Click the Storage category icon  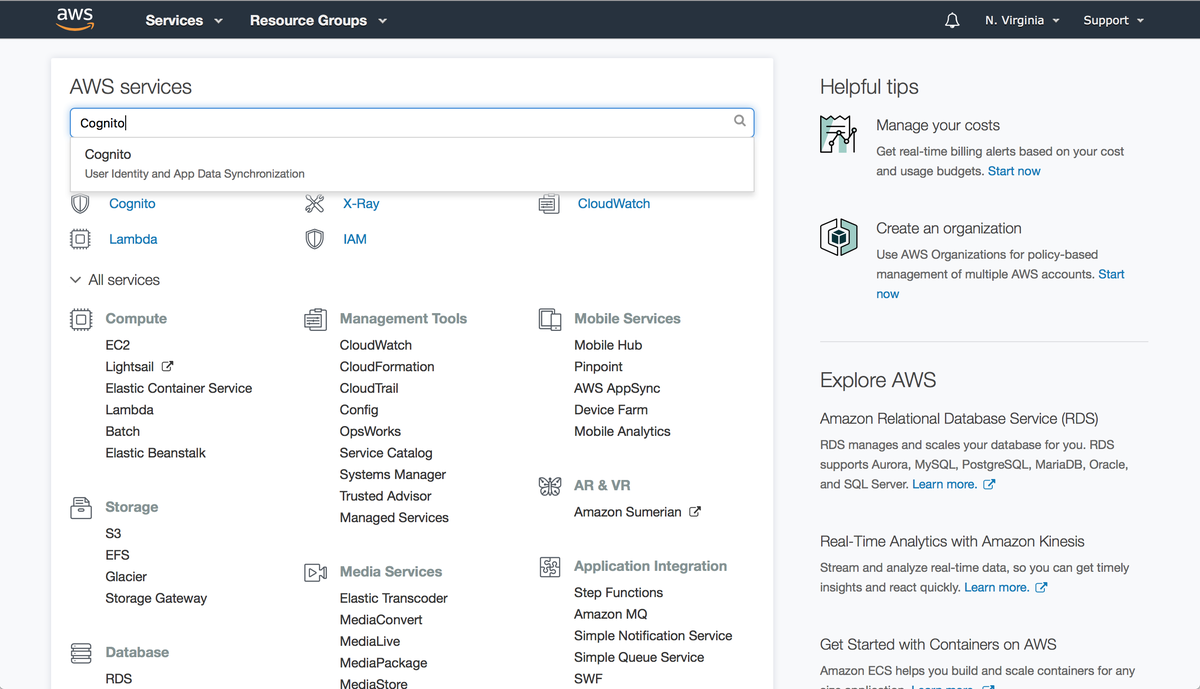point(80,507)
